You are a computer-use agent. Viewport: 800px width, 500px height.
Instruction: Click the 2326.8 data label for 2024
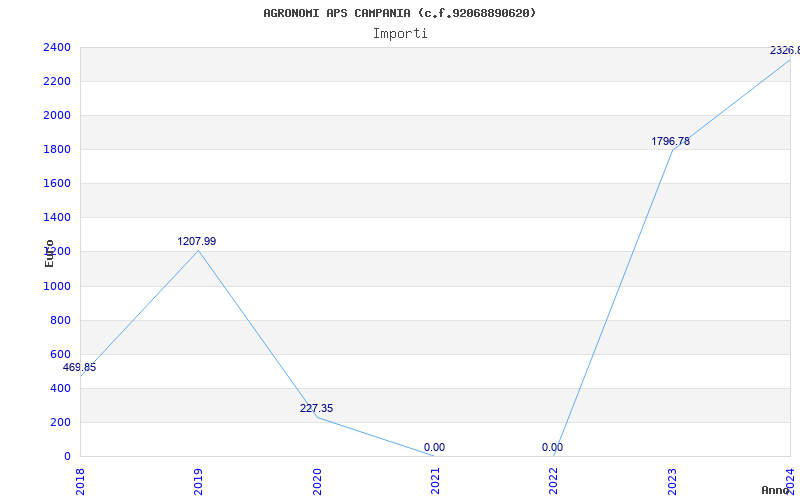(785, 51)
